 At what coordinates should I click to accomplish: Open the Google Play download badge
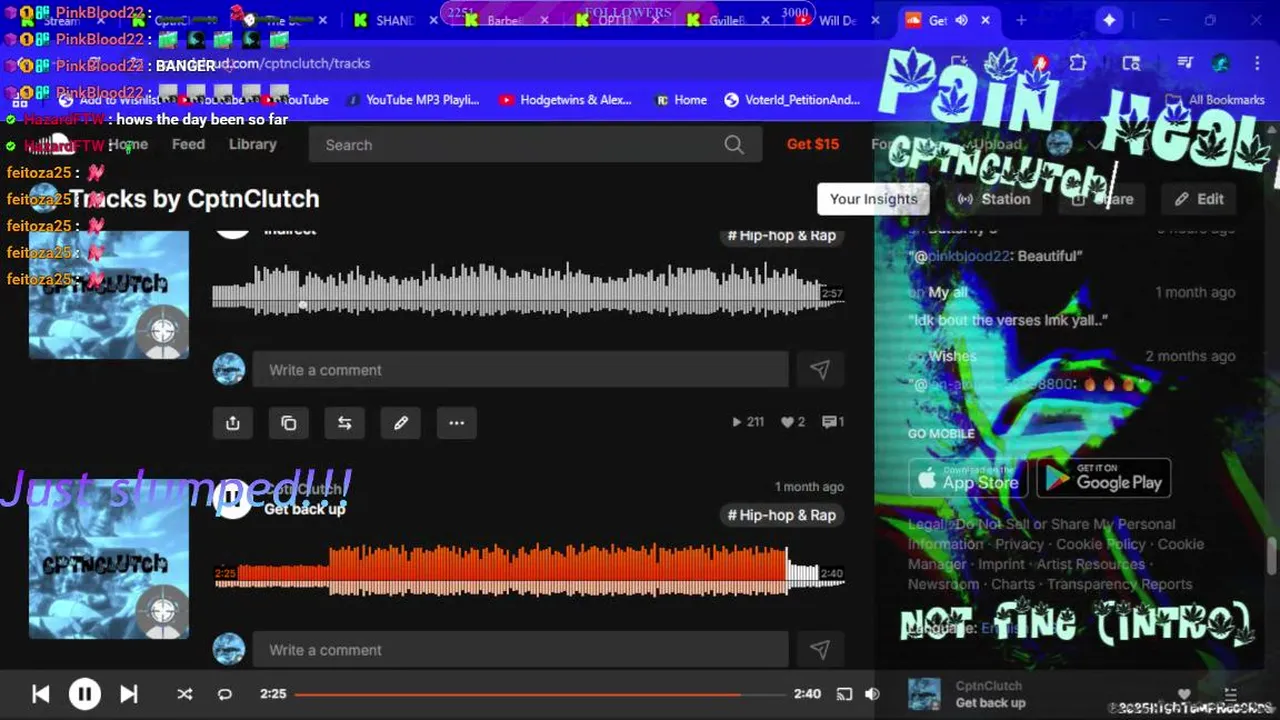pyautogui.click(x=1103, y=478)
